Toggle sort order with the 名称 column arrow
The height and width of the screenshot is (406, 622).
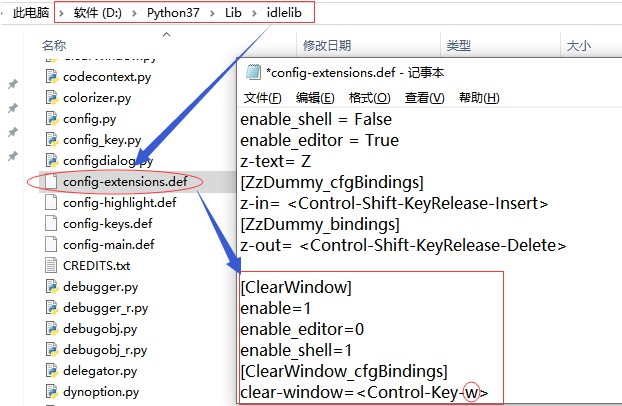(x=167, y=35)
